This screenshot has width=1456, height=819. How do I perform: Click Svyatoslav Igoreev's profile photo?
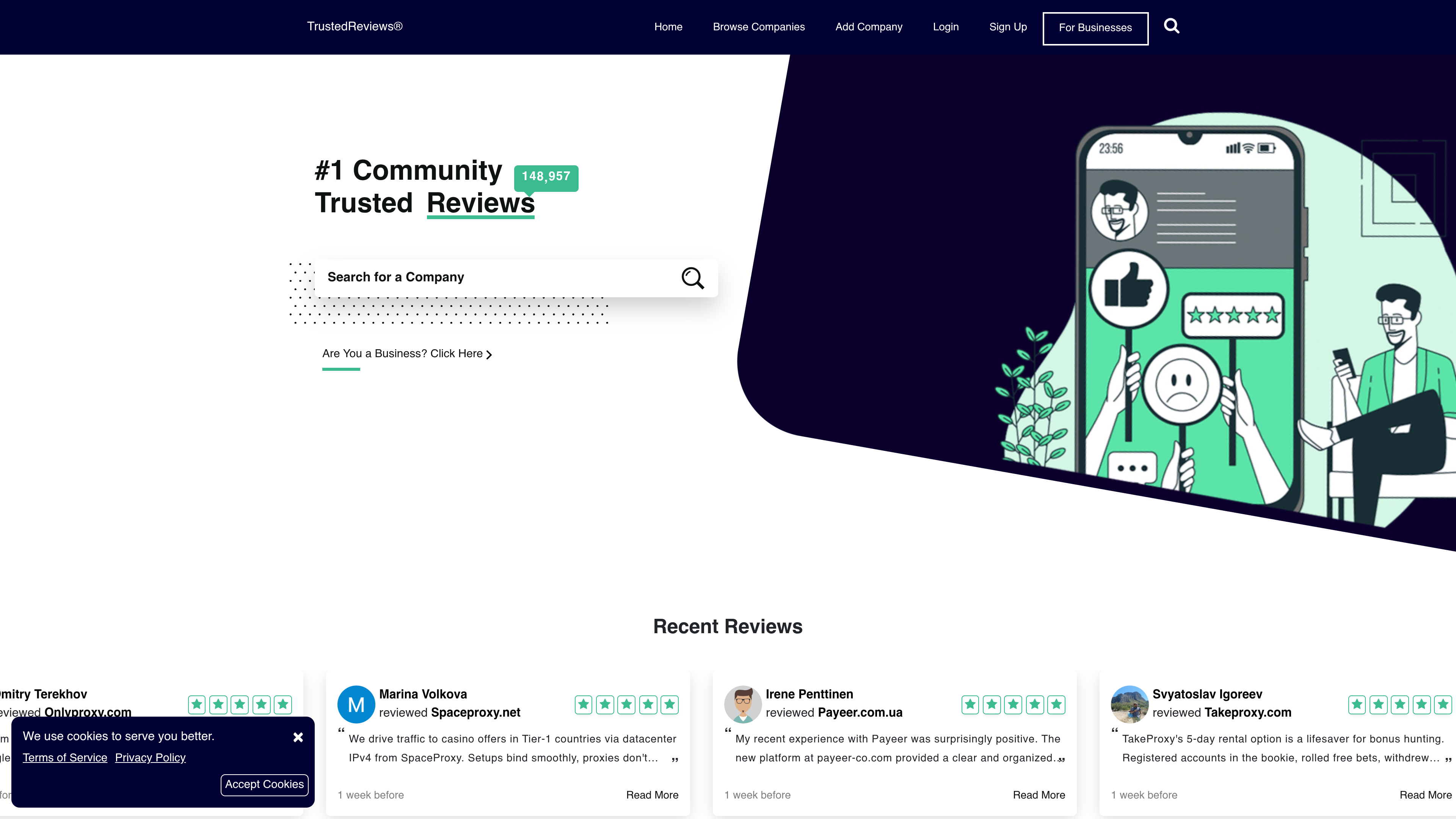click(x=1129, y=704)
